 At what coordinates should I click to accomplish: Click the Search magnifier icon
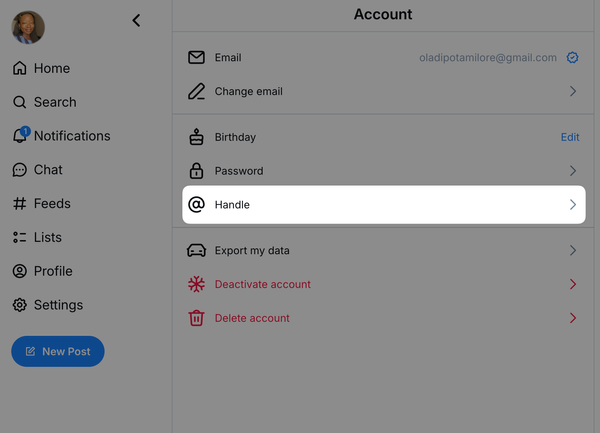[19, 102]
